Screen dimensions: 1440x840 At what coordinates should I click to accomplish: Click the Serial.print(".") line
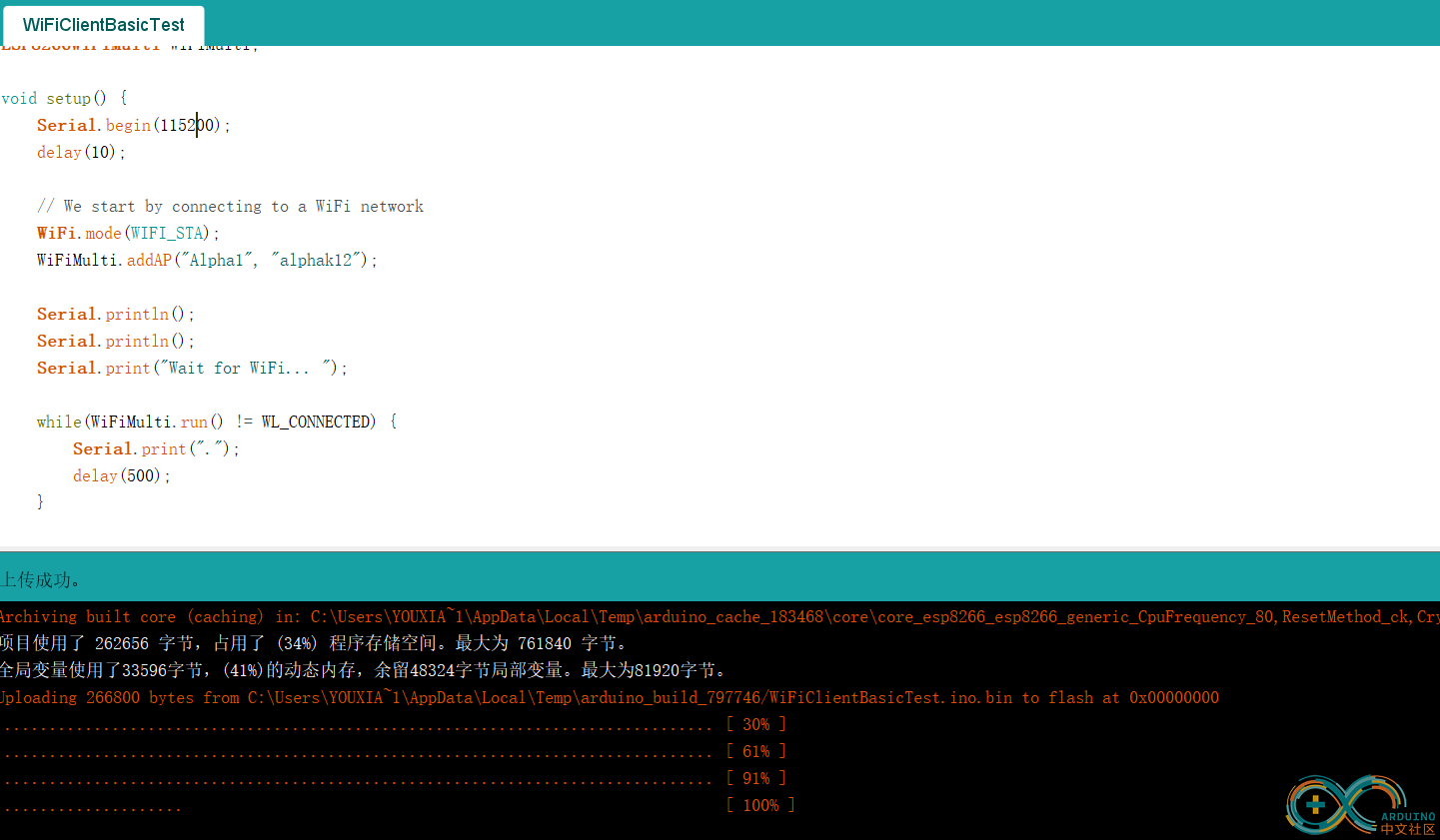click(156, 448)
